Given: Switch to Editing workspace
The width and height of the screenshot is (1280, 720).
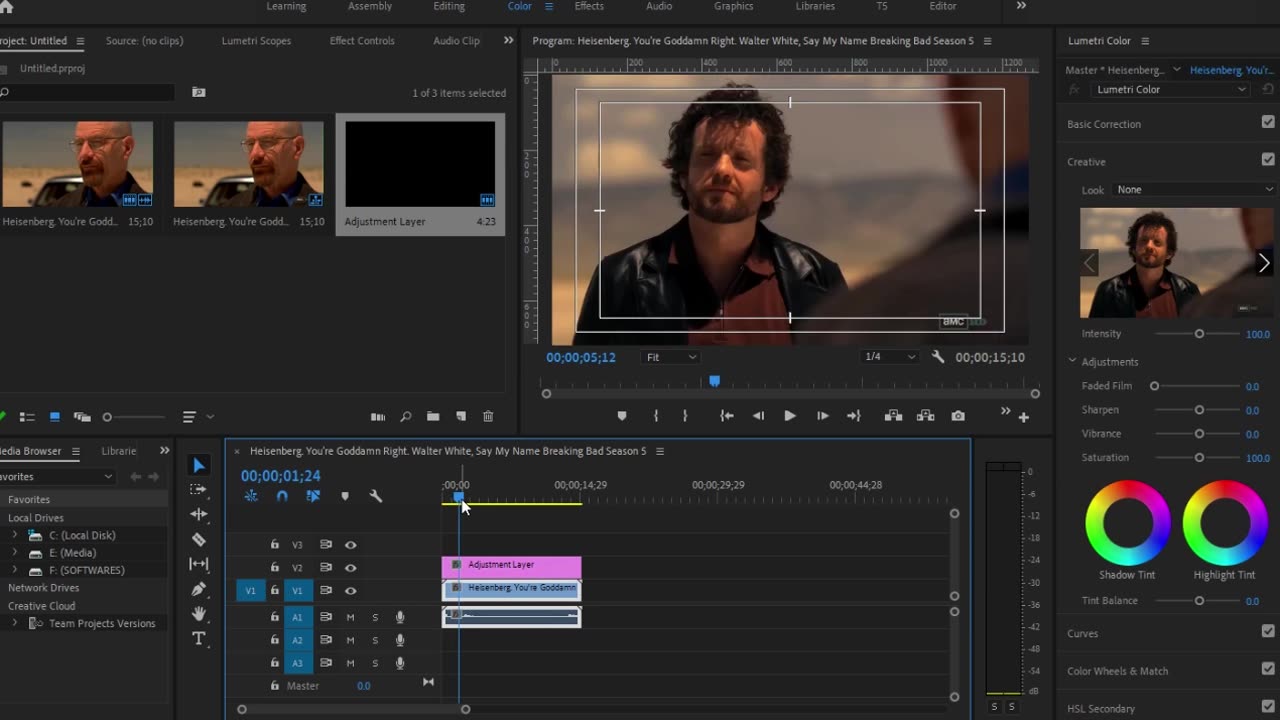Looking at the screenshot, I should pos(449,6).
